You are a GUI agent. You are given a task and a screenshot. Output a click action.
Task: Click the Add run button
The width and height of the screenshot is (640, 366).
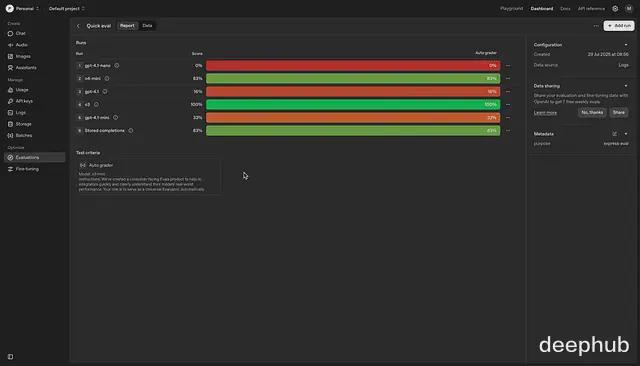click(619, 26)
